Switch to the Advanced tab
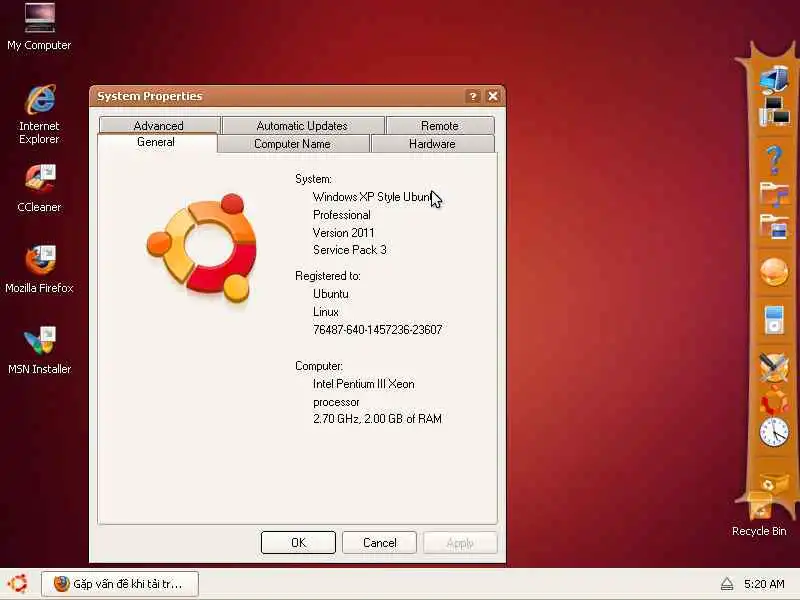Screen dimensions: 800x600 tap(159, 126)
